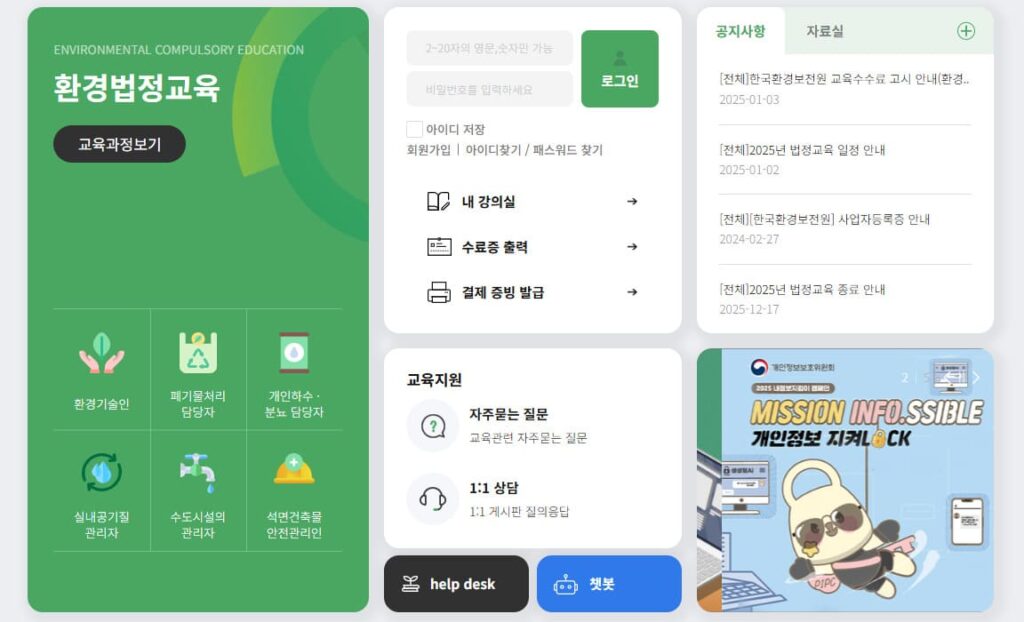Choose the 실내공기질 관리자 icon
This screenshot has width=1024, height=622.
click(x=102, y=472)
